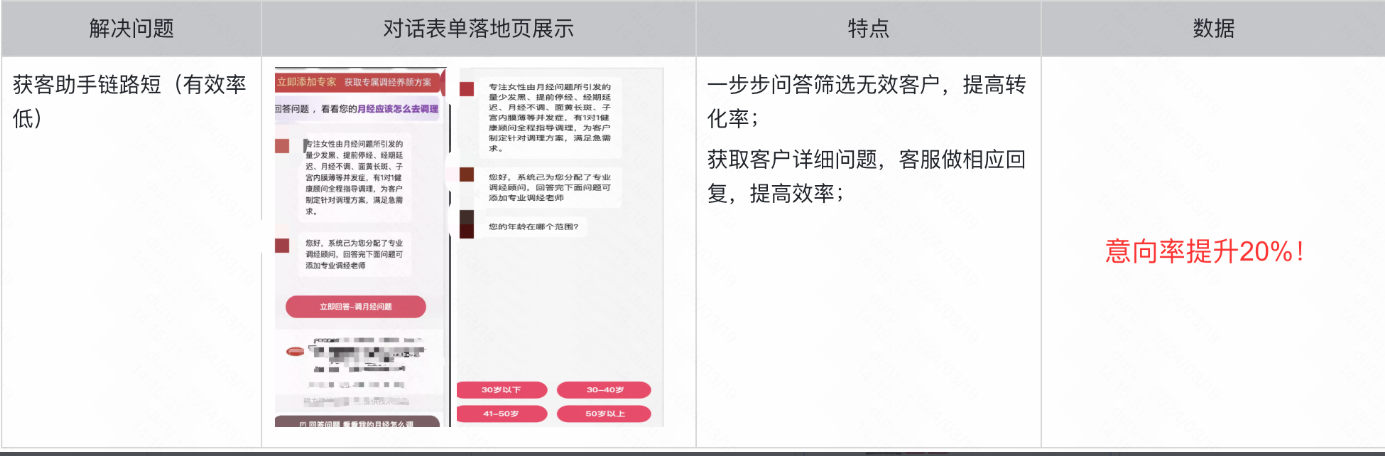Click the left phone's 专注女性由月经问题 intro message

pyautogui.click(x=356, y=178)
